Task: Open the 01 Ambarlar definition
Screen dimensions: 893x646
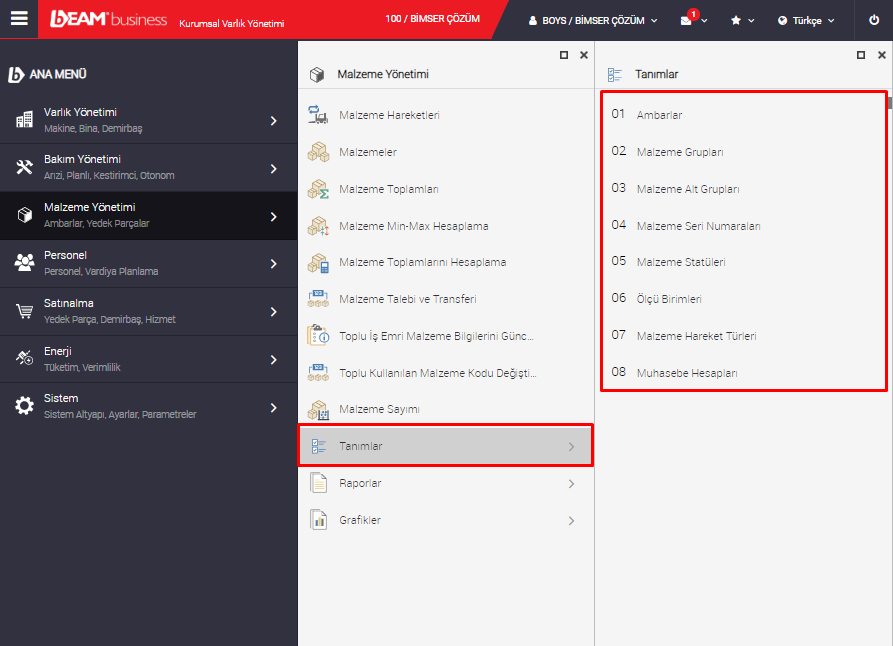Action: pos(659,115)
